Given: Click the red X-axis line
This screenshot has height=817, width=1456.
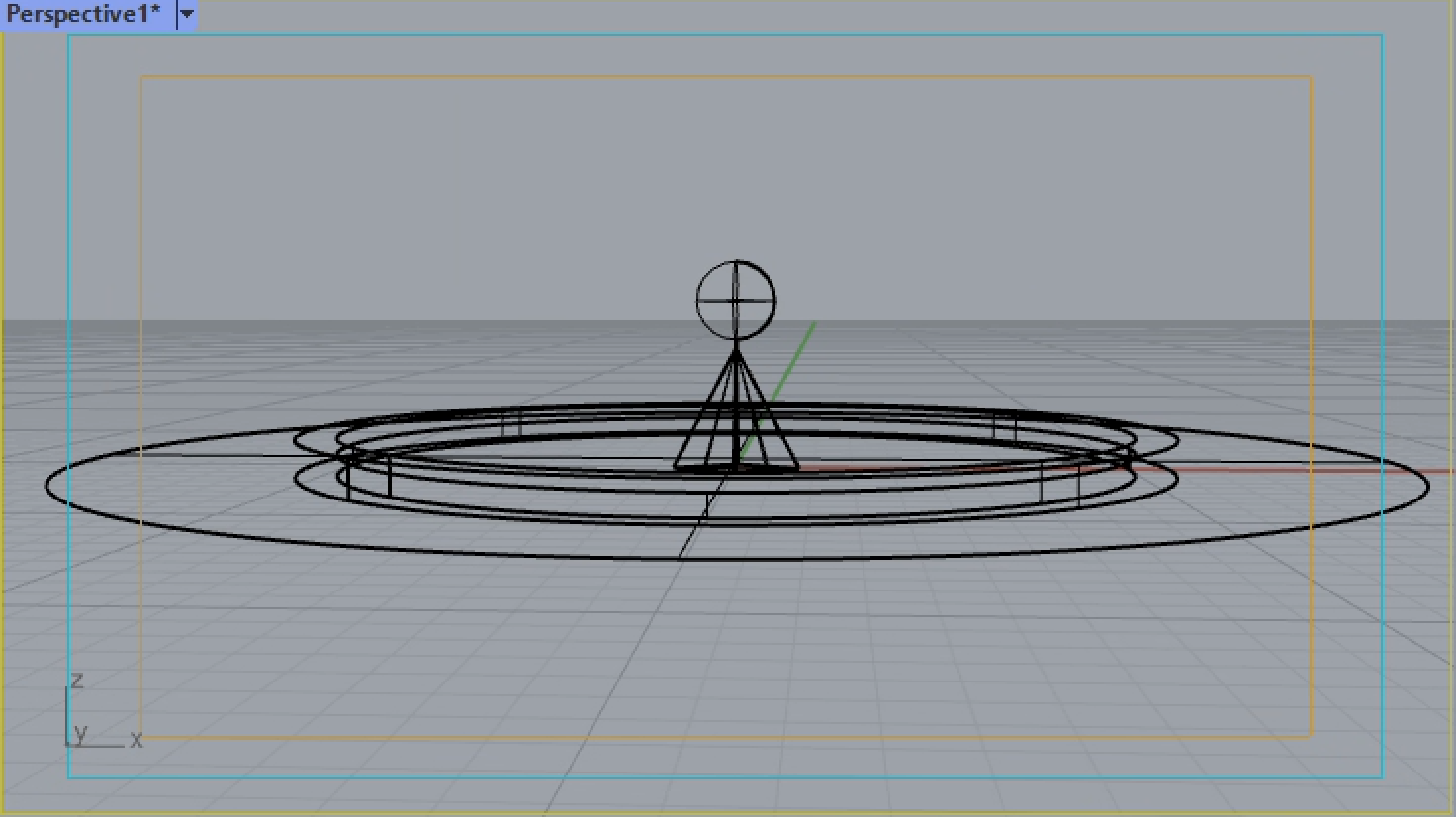Looking at the screenshot, I should point(1286,470).
